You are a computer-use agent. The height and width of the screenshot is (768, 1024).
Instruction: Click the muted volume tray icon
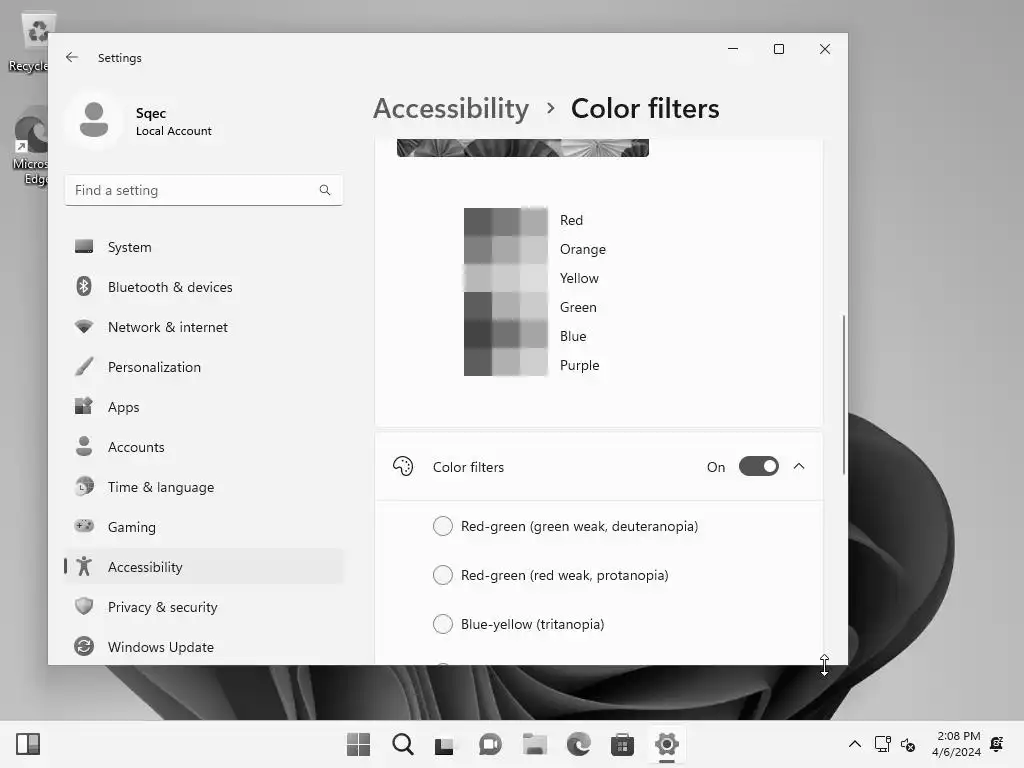coord(908,744)
